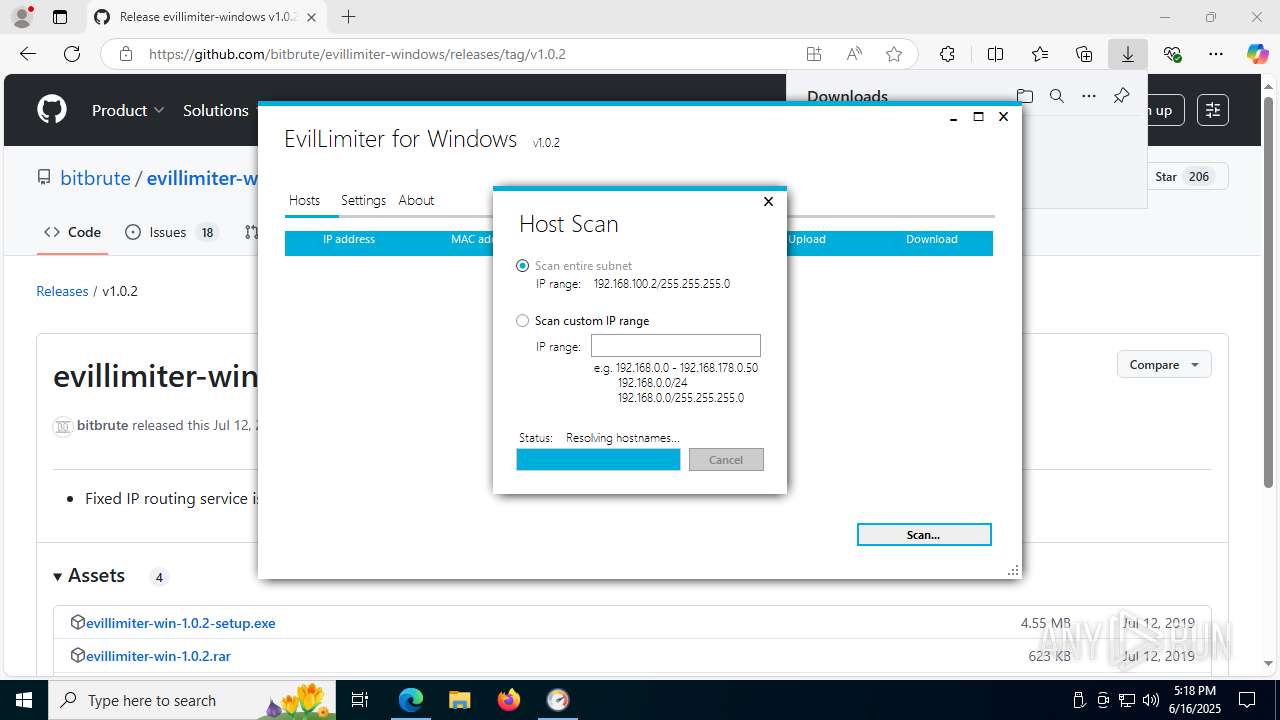Refresh the GitHub page

pos(72,54)
